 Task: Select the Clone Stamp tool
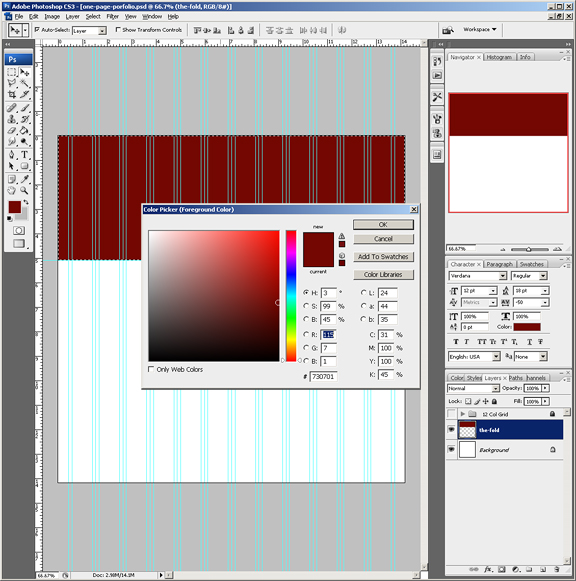coord(12,119)
